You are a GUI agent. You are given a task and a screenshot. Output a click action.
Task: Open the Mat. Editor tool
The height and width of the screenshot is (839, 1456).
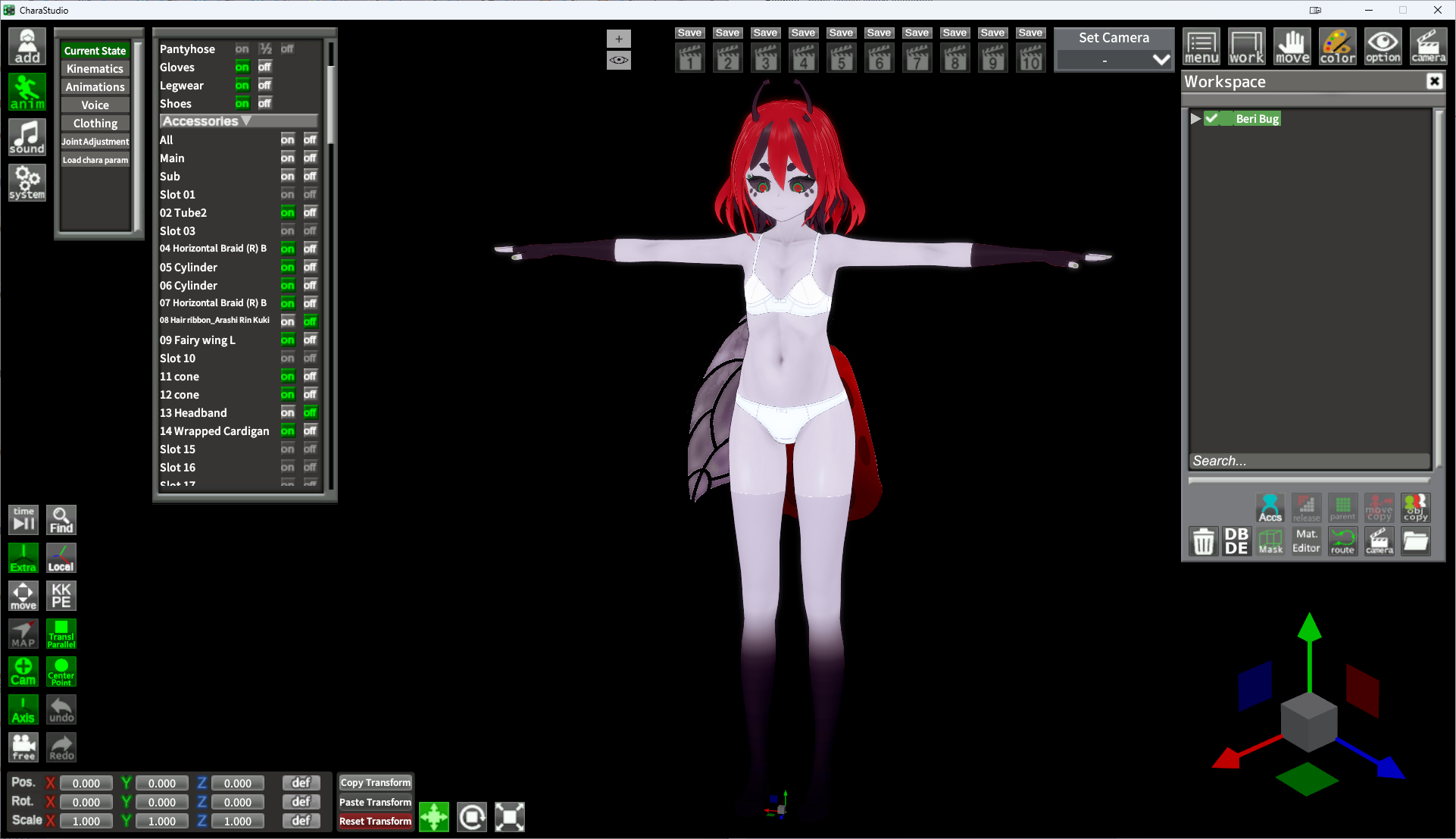point(1306,542)
